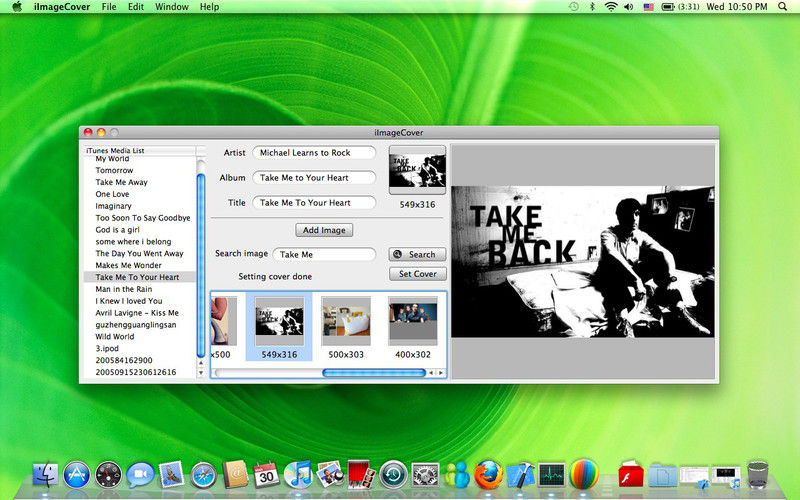Click the Search button
The image size is (800, 500).
[417, 254]
